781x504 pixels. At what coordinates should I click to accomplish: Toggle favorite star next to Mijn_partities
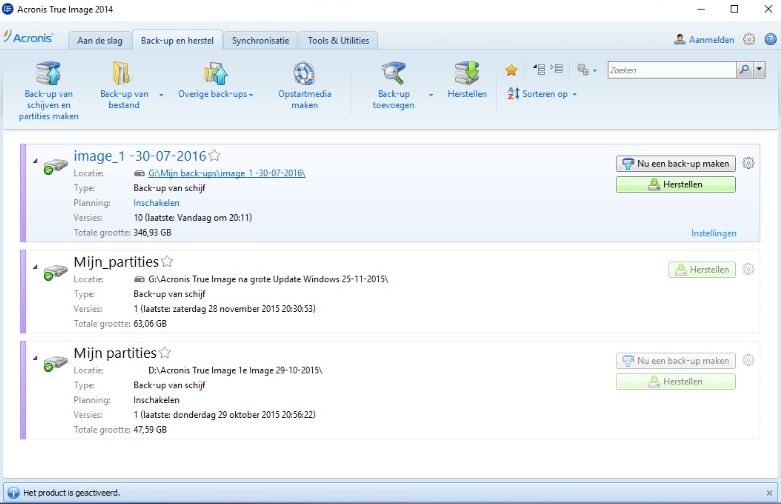167,262
